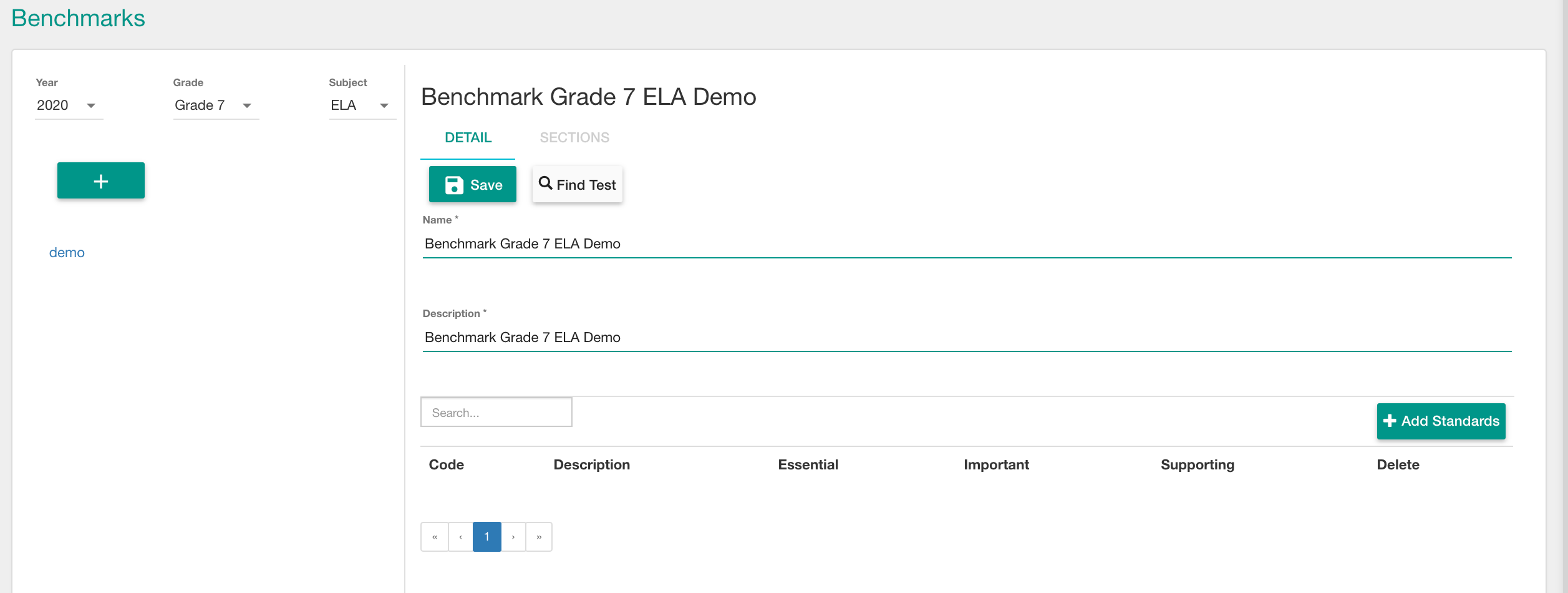This screenshot has width=1568, height=593.
Task: Click into the Name input field
Action: [x=967, y=244]
